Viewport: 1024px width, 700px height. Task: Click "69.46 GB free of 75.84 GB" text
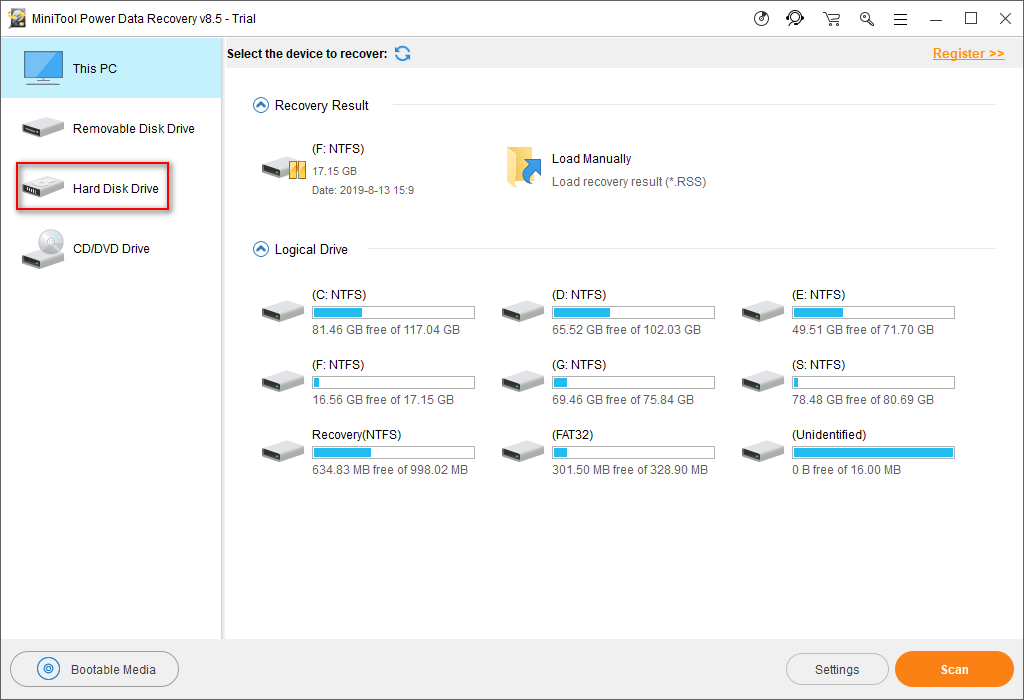click(x=623, y=400)
